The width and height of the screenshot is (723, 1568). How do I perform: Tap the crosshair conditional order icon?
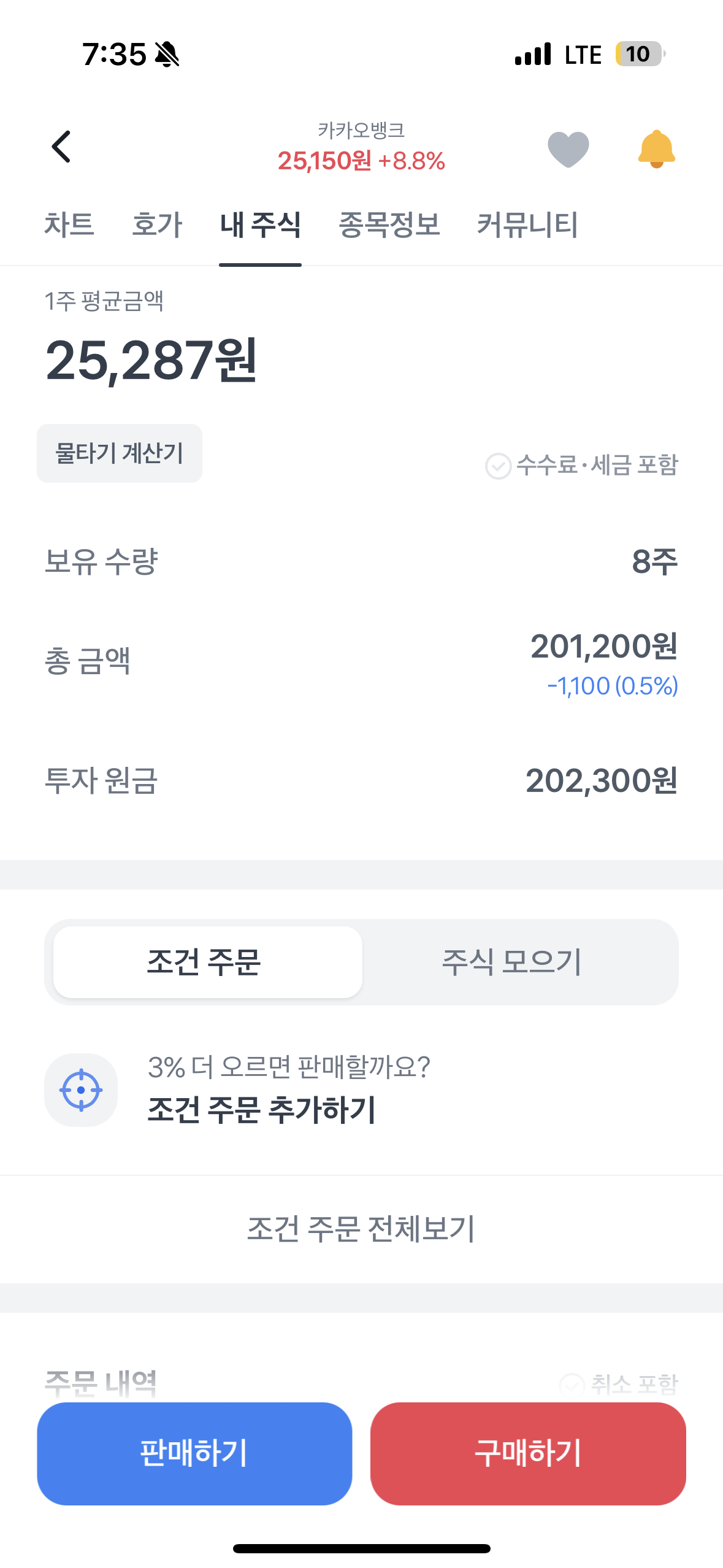[81, 1090]
